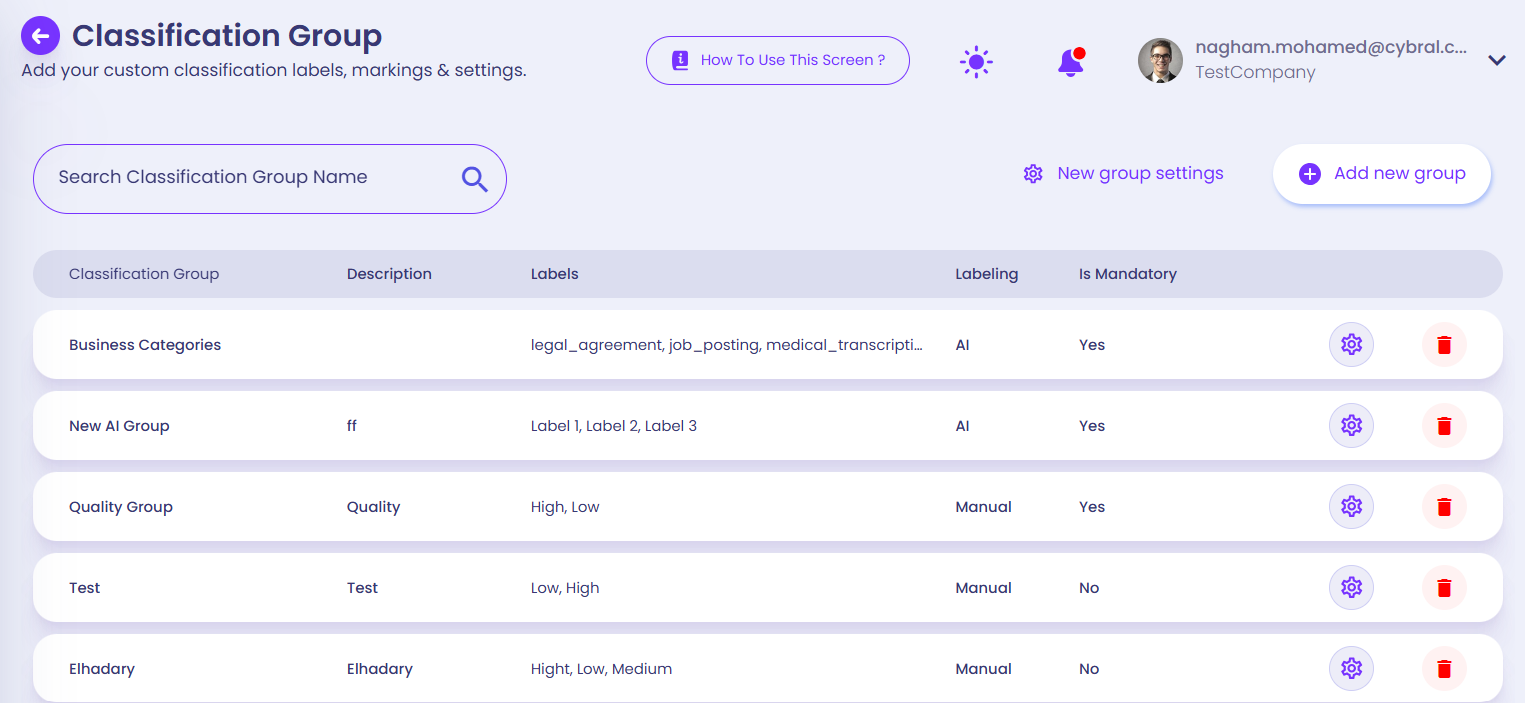Open settings gear for New AI Group
The width and height of the screenshot is (1525, 703).
(1351, 426)
